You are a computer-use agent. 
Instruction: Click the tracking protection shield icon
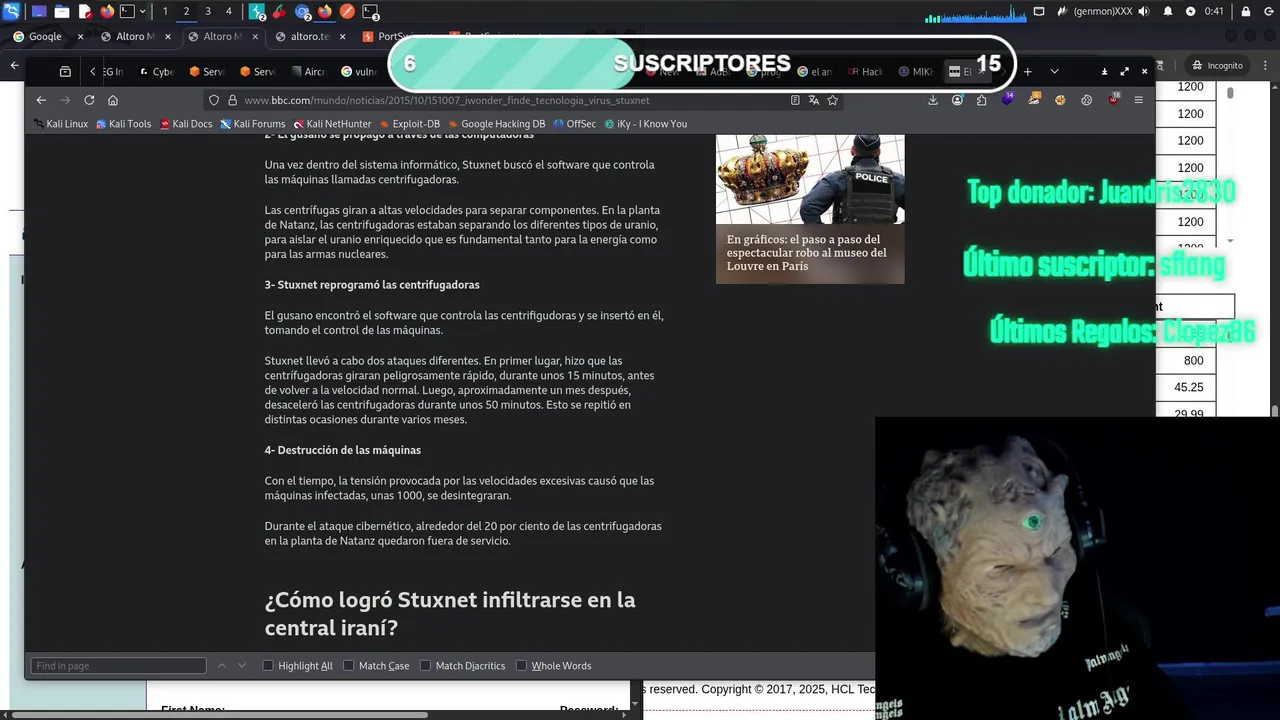coord(214,100)
